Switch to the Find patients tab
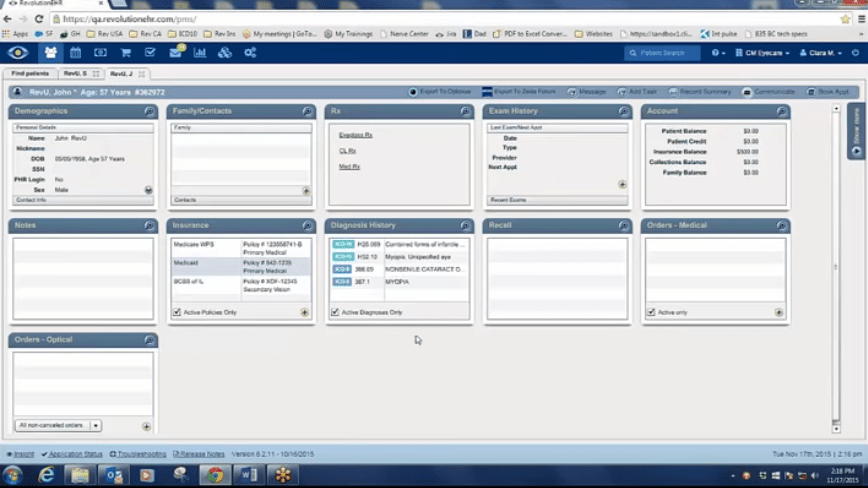 click(x=29, y=74)
